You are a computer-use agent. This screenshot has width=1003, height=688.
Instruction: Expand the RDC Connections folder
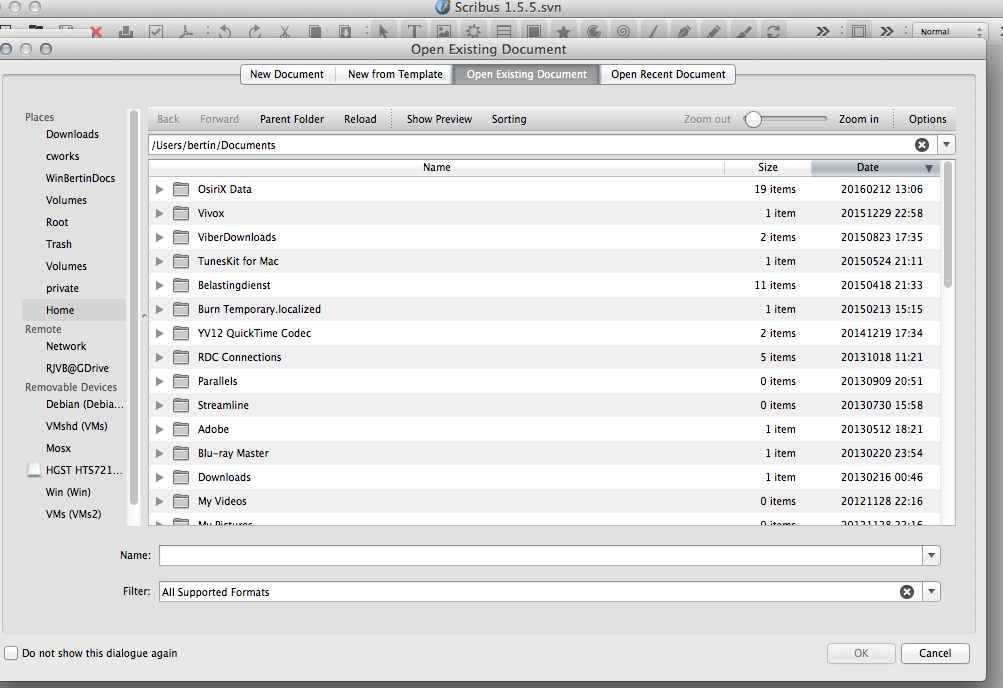[x=159, y=357]
